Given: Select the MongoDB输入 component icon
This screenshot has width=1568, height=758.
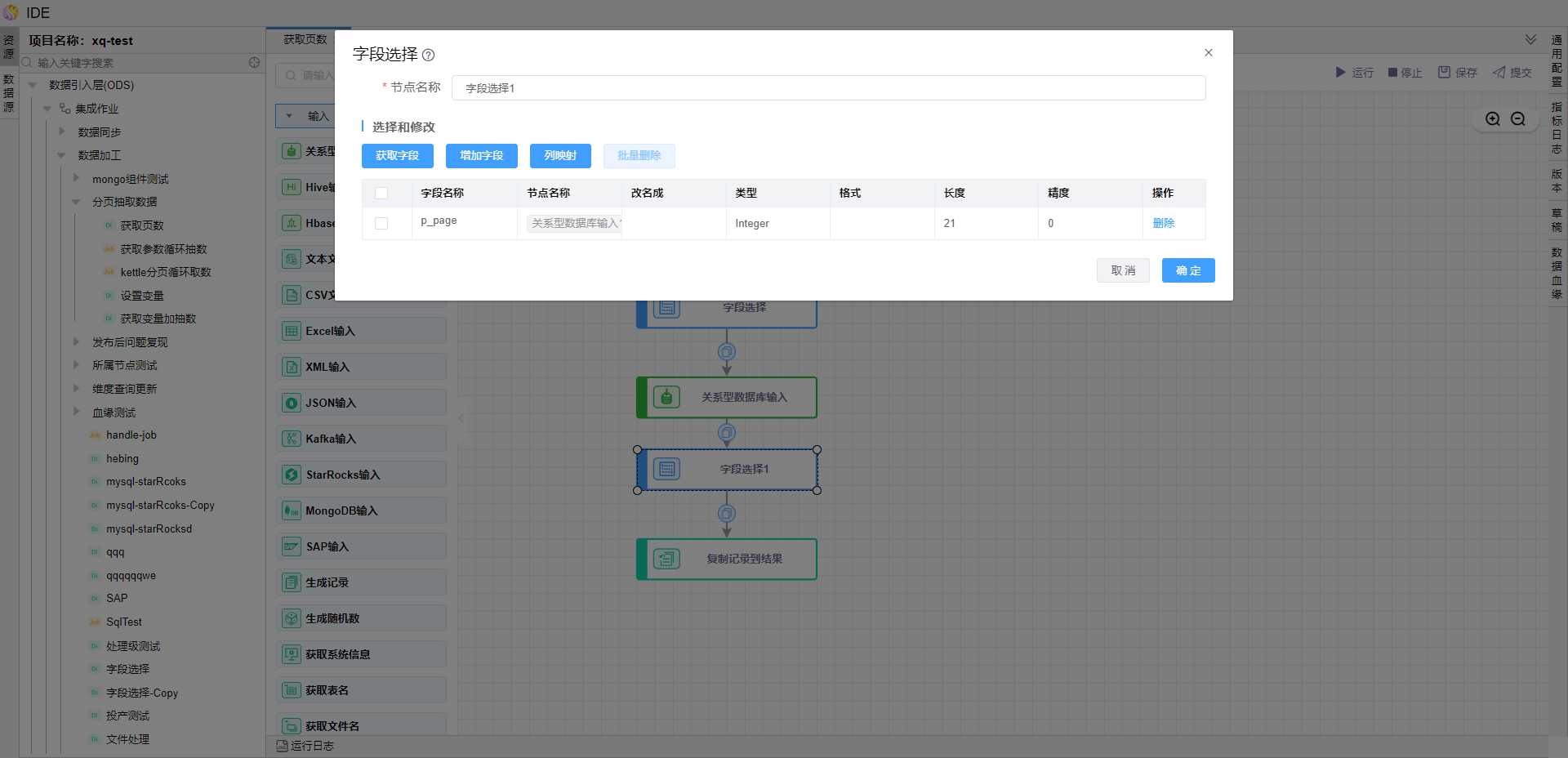Looking at the screenshot, I should (292, 511).
